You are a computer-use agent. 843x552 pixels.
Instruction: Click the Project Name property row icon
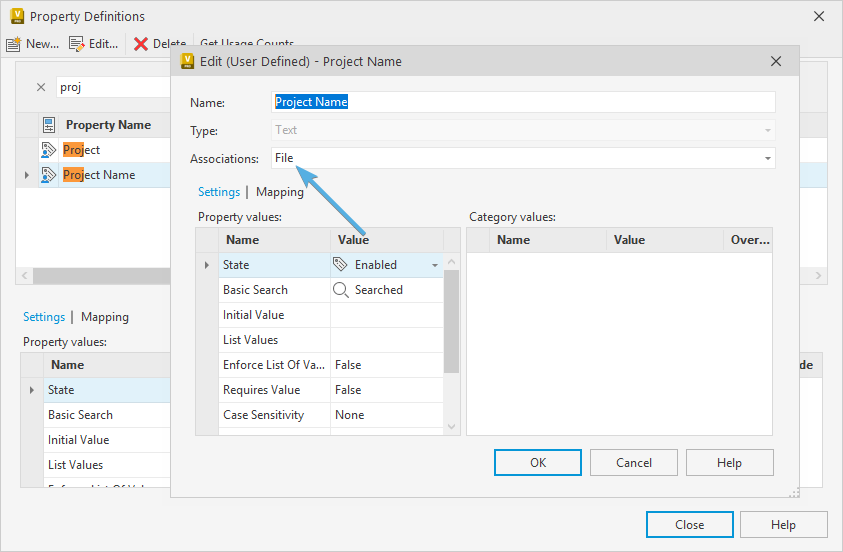coord(49,175)
